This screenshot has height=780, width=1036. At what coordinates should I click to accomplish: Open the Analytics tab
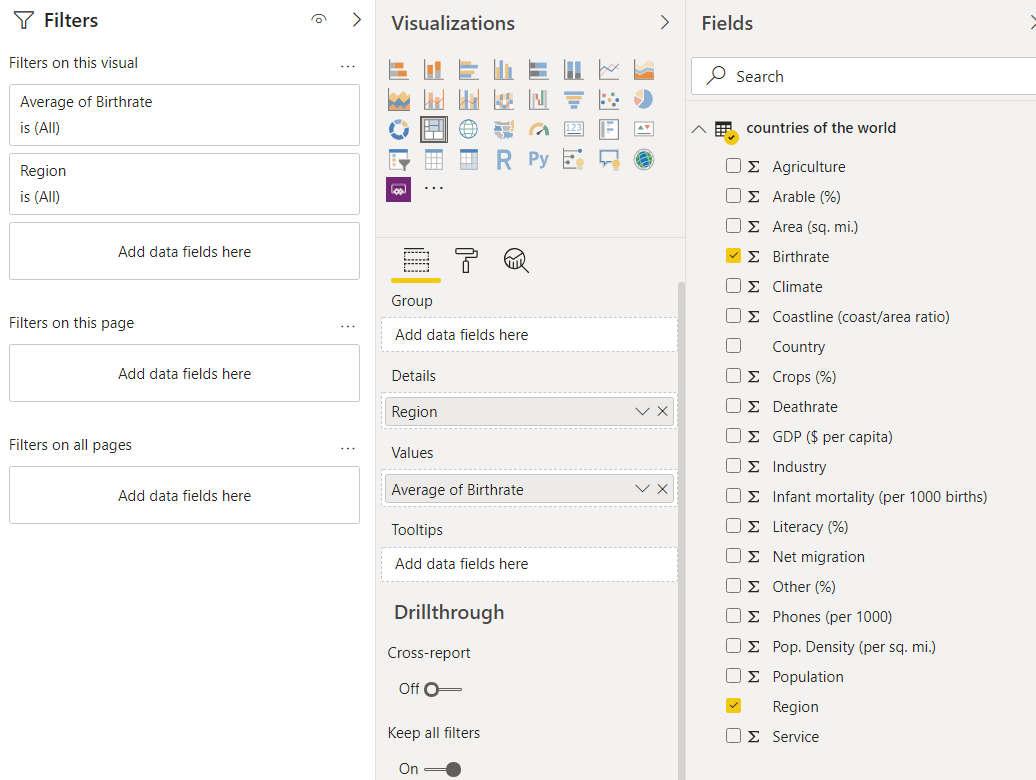tap(516, 260)
